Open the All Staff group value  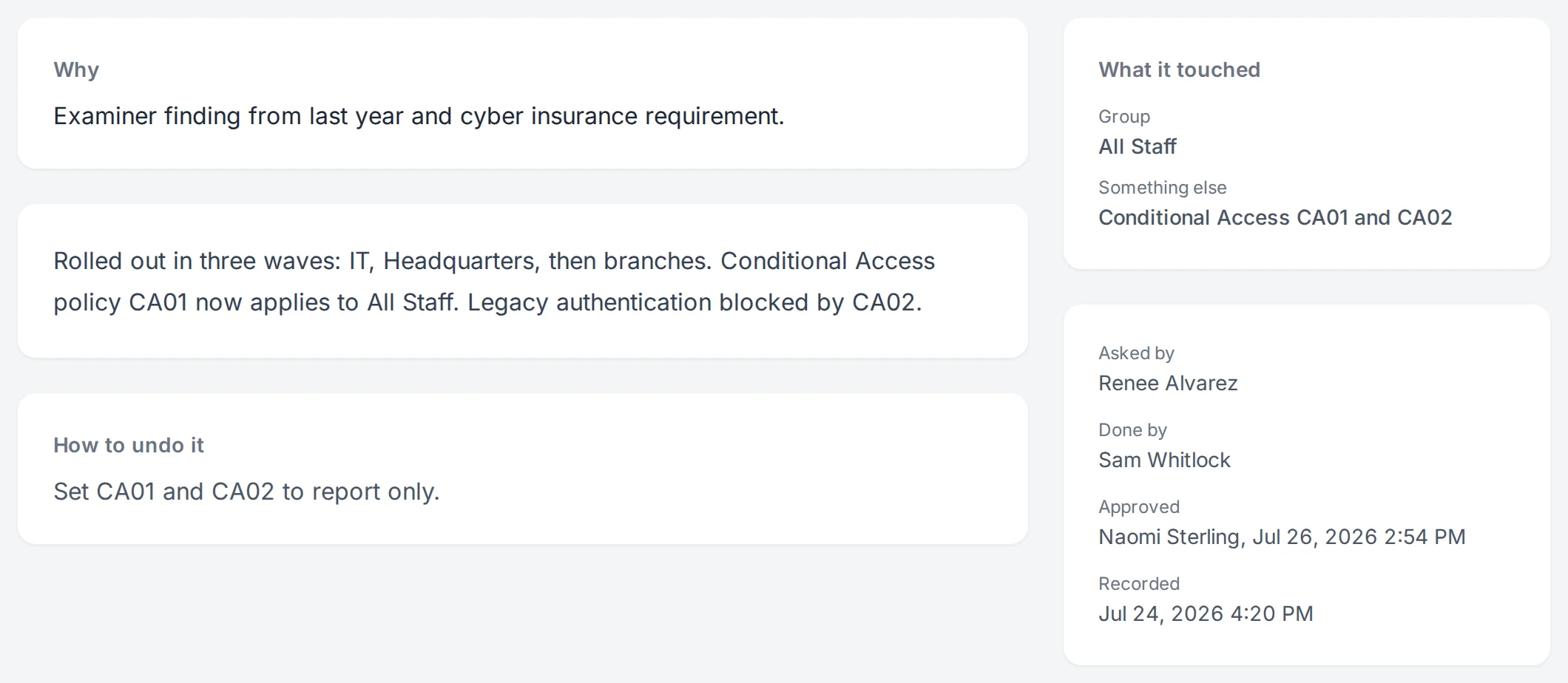1138,146
